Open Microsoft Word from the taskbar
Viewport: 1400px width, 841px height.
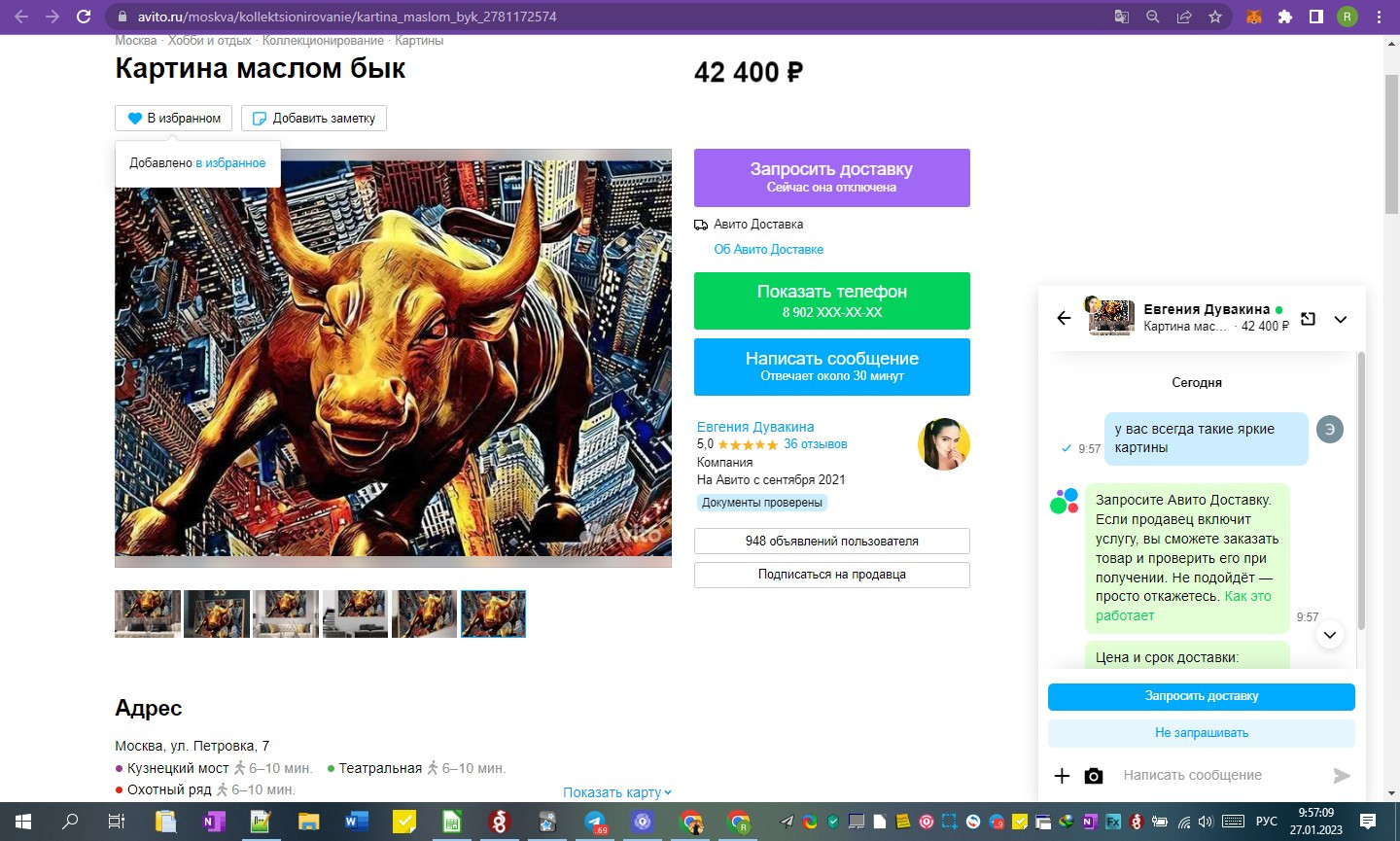pyautogui.click(x=356, y=822)
